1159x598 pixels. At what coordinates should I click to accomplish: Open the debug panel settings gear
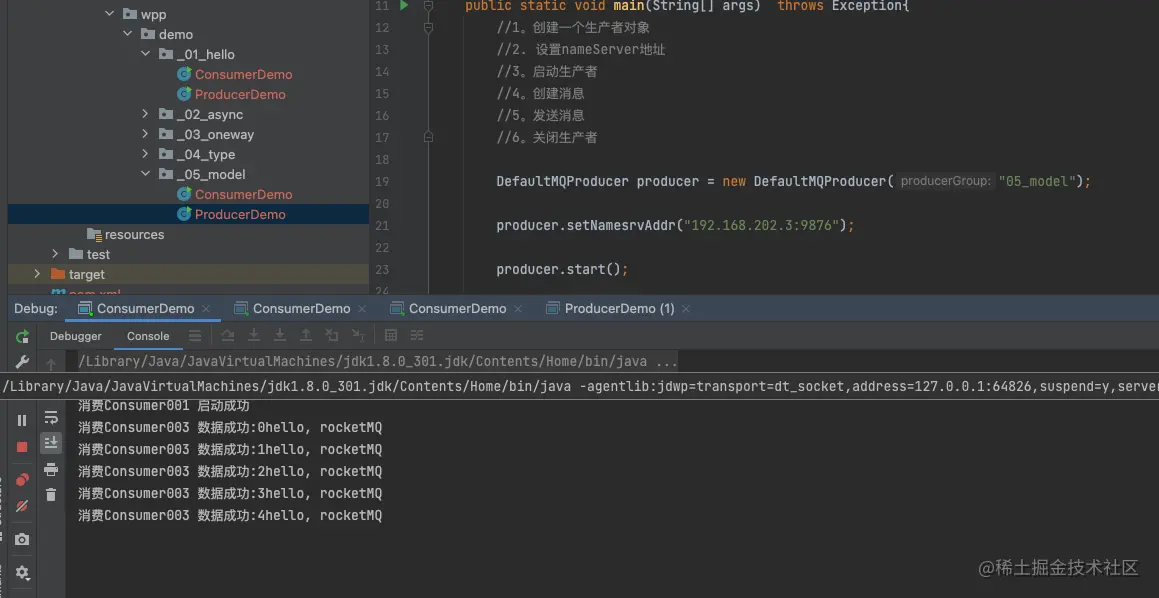(22, 572)
